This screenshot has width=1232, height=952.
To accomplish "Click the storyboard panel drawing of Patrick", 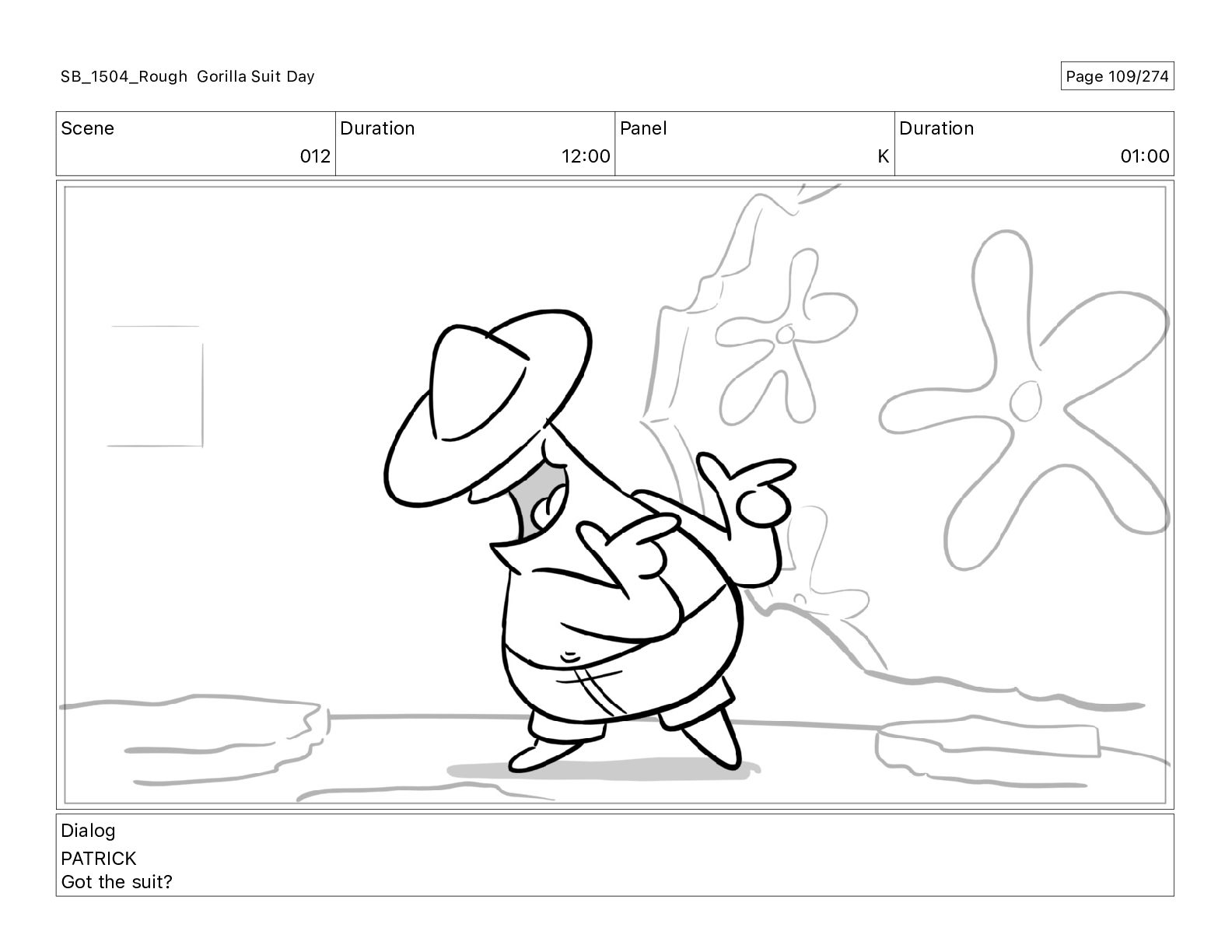I will (614, 495).
